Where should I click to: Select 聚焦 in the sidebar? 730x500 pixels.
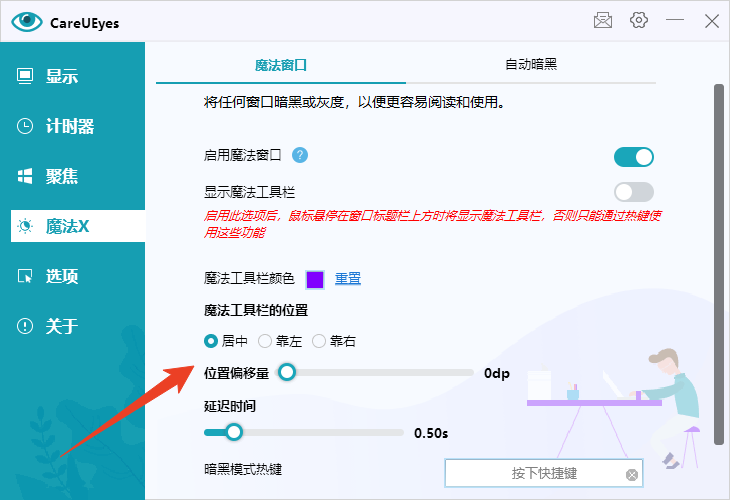point(62,176)
